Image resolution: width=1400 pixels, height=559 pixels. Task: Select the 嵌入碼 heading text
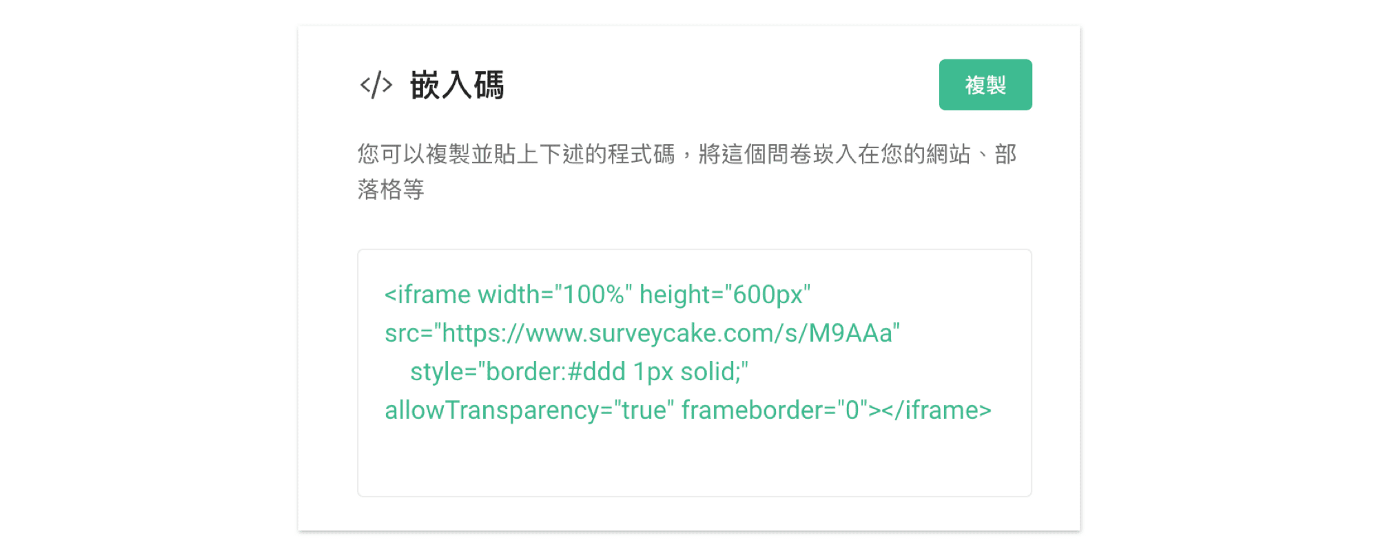tap(457, 85)
